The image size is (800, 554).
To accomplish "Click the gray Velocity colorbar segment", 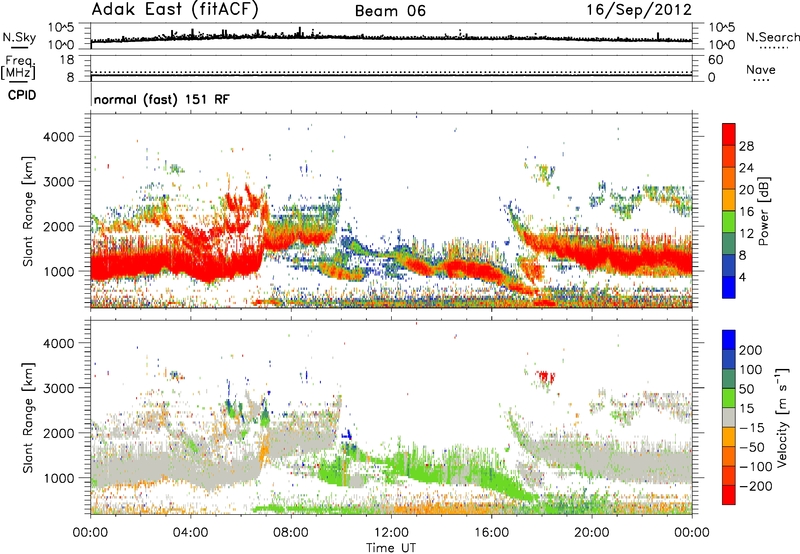I will (729, 417).
